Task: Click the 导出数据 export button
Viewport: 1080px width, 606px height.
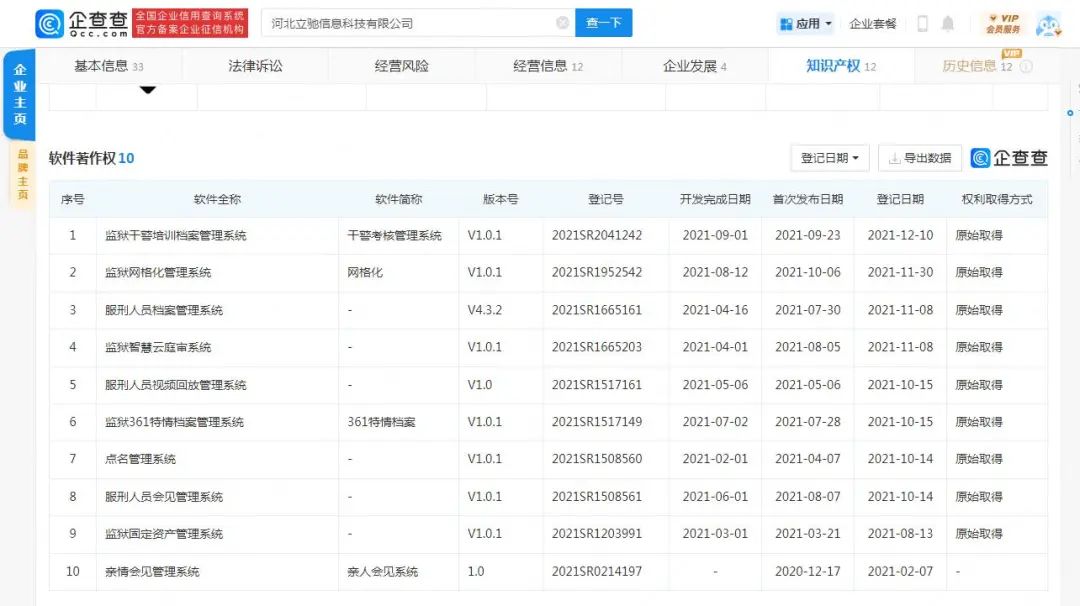Action: [919, 158]
